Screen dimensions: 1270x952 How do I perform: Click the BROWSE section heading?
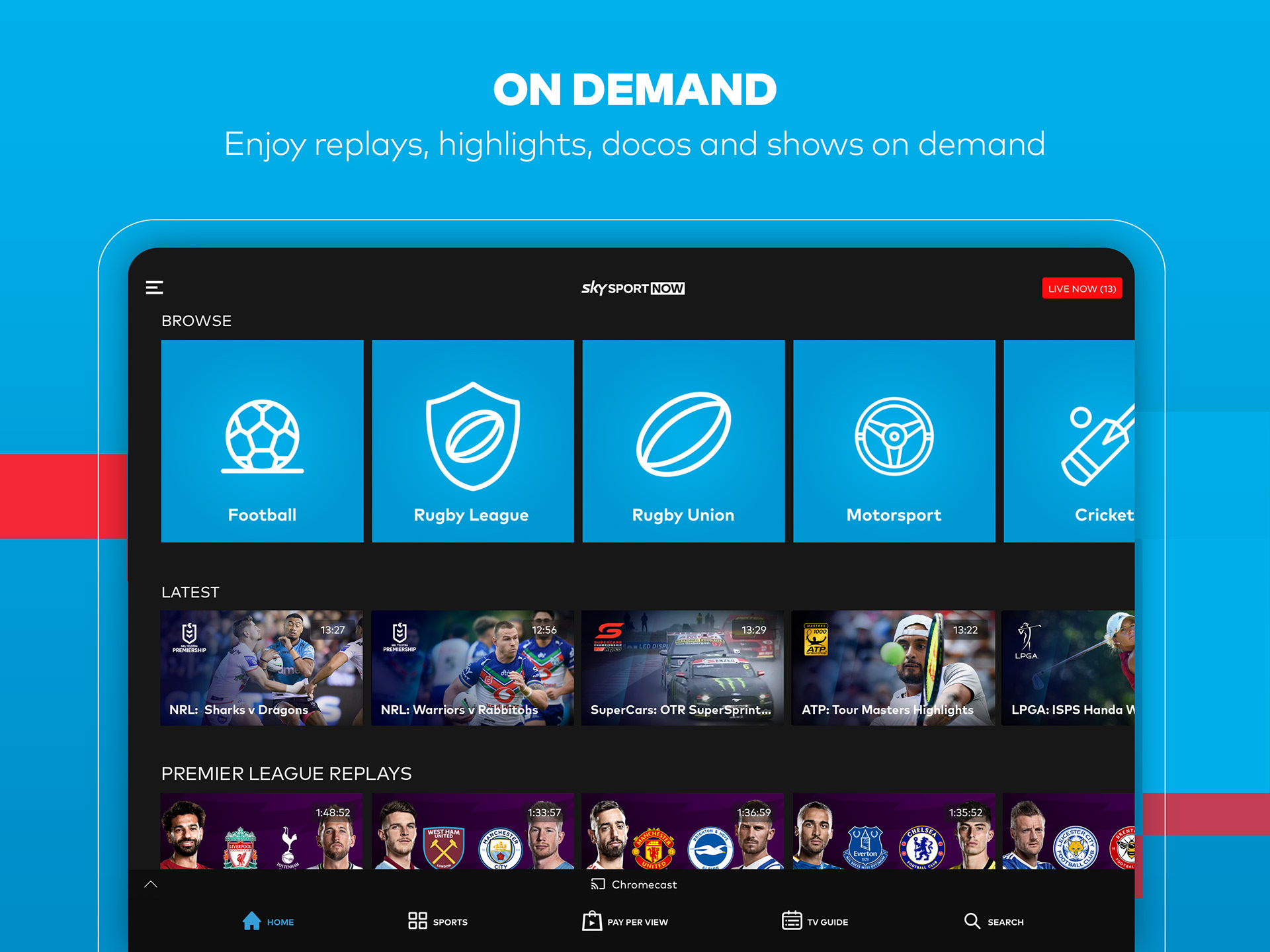pyautogui.click(x=196, y=321)
